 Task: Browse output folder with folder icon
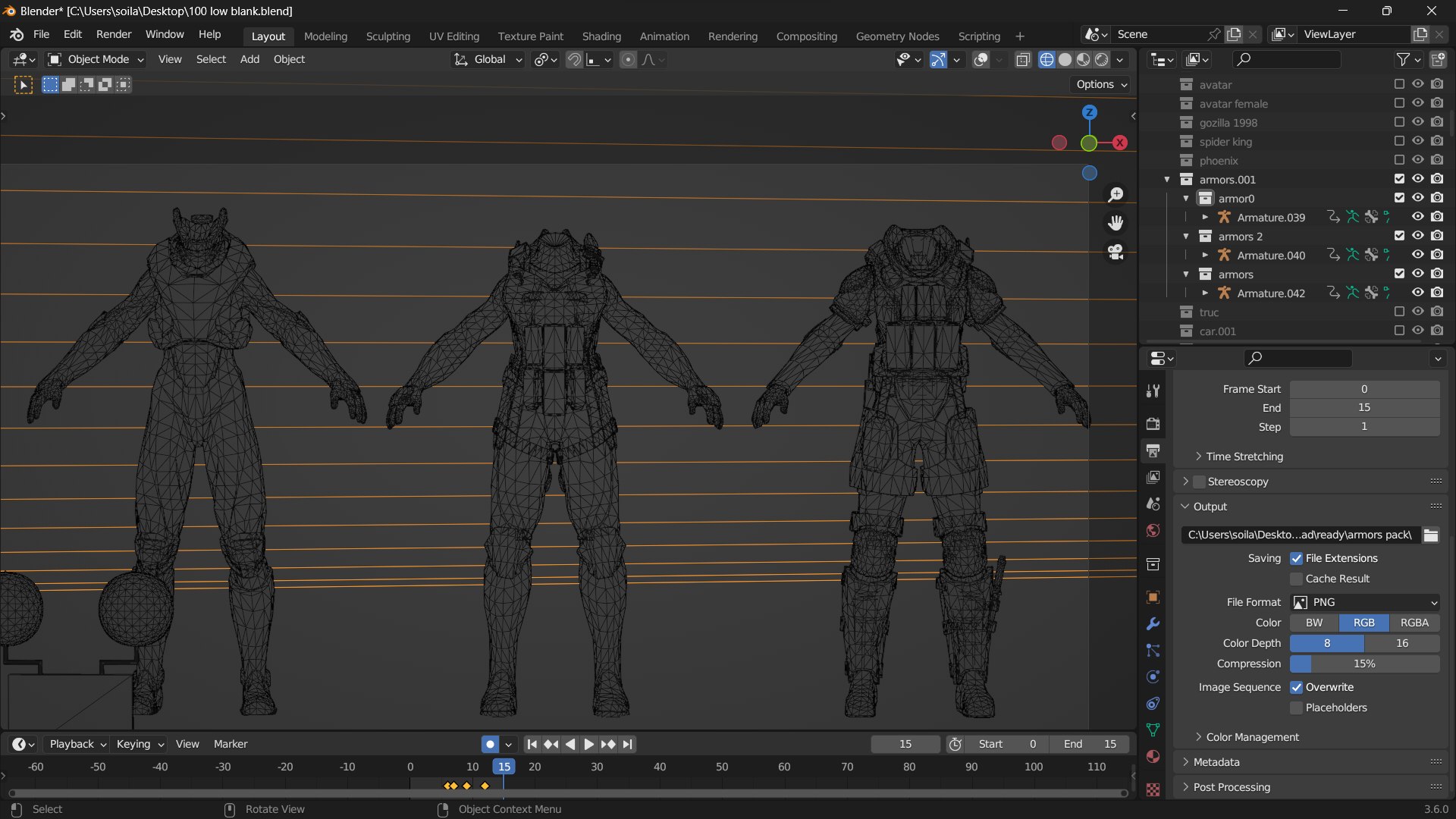coord(1431,535)
